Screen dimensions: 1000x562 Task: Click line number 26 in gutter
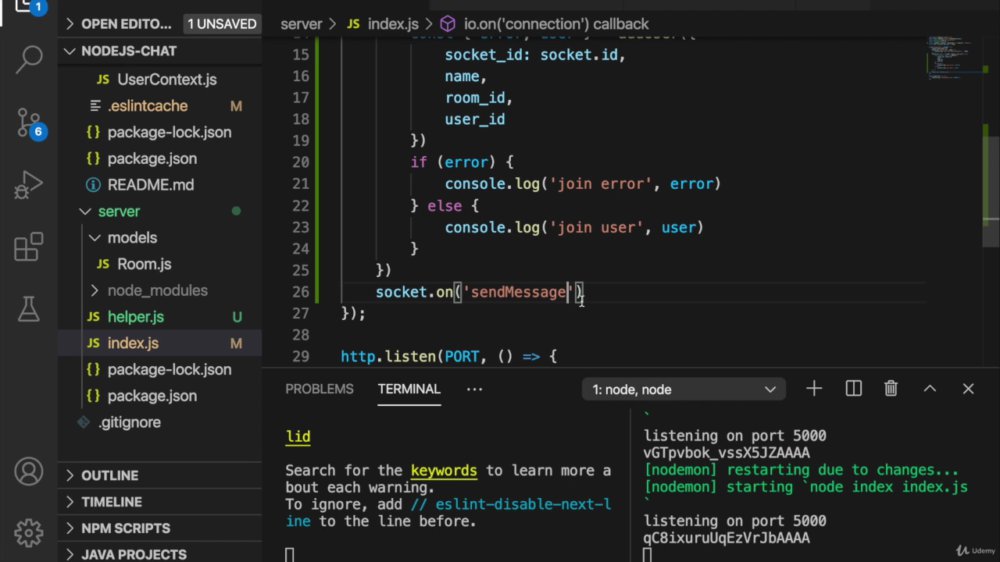(300, 292)
